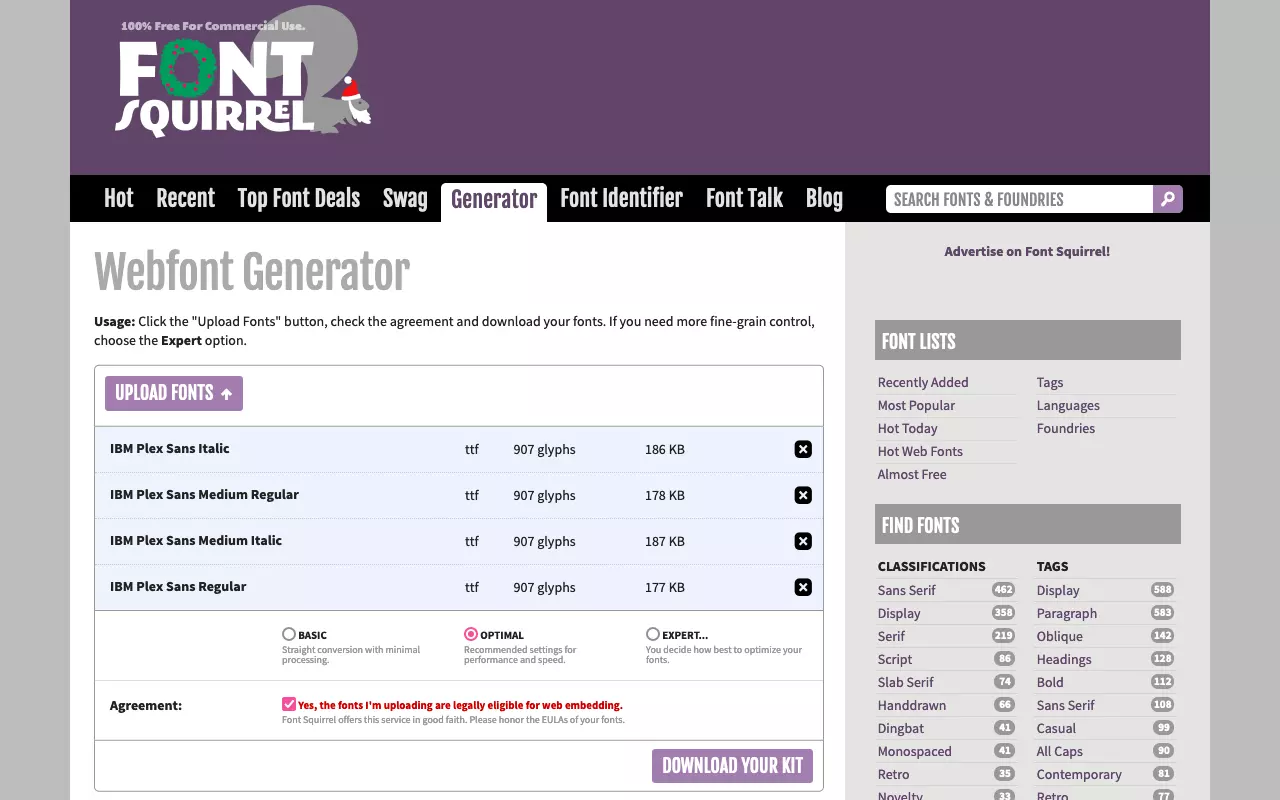
Task: Select the Basic conversion option
Action: pyautogui.click(x=289, y=634)
